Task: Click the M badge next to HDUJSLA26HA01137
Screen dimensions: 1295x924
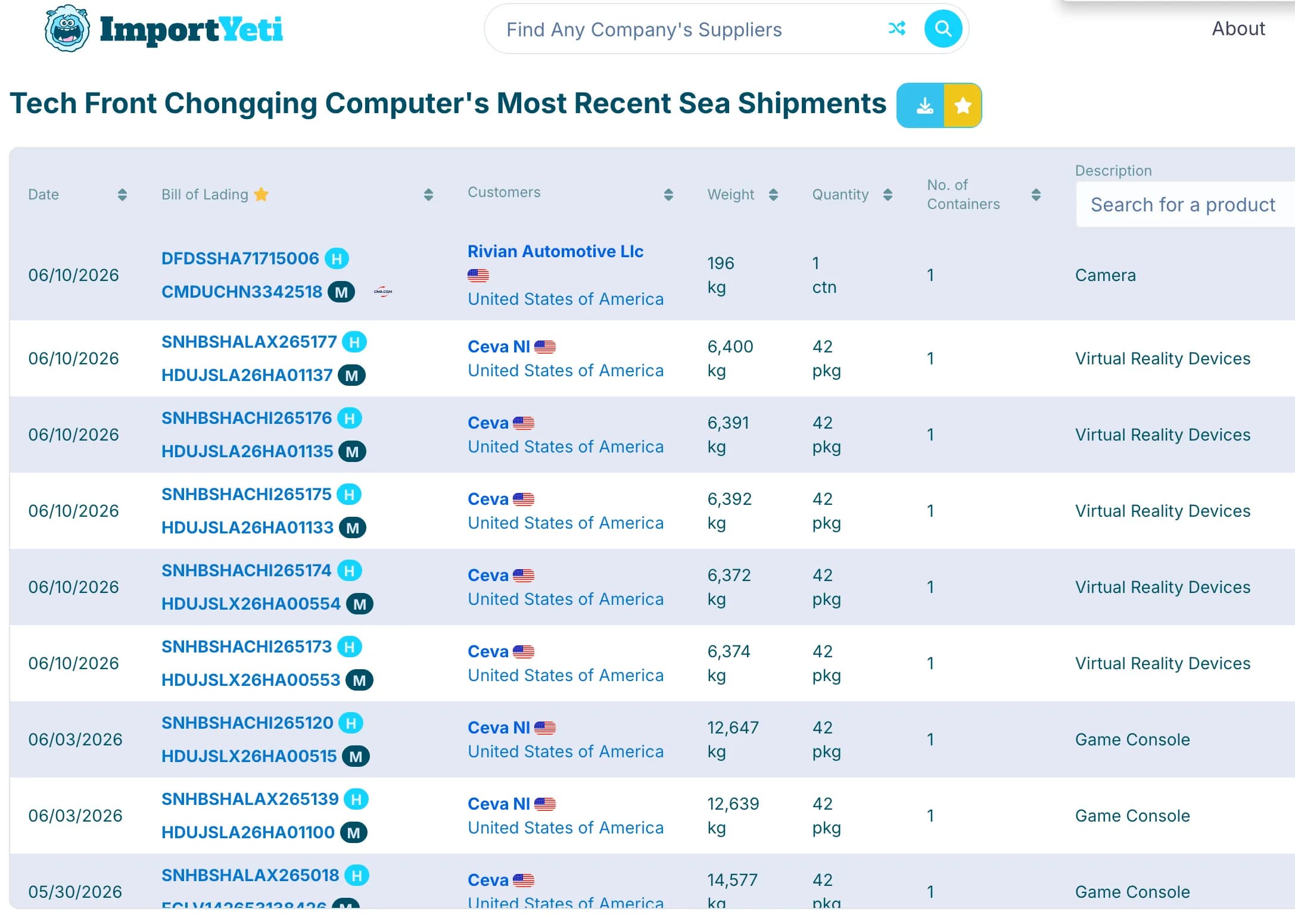Action: point(351,375)
